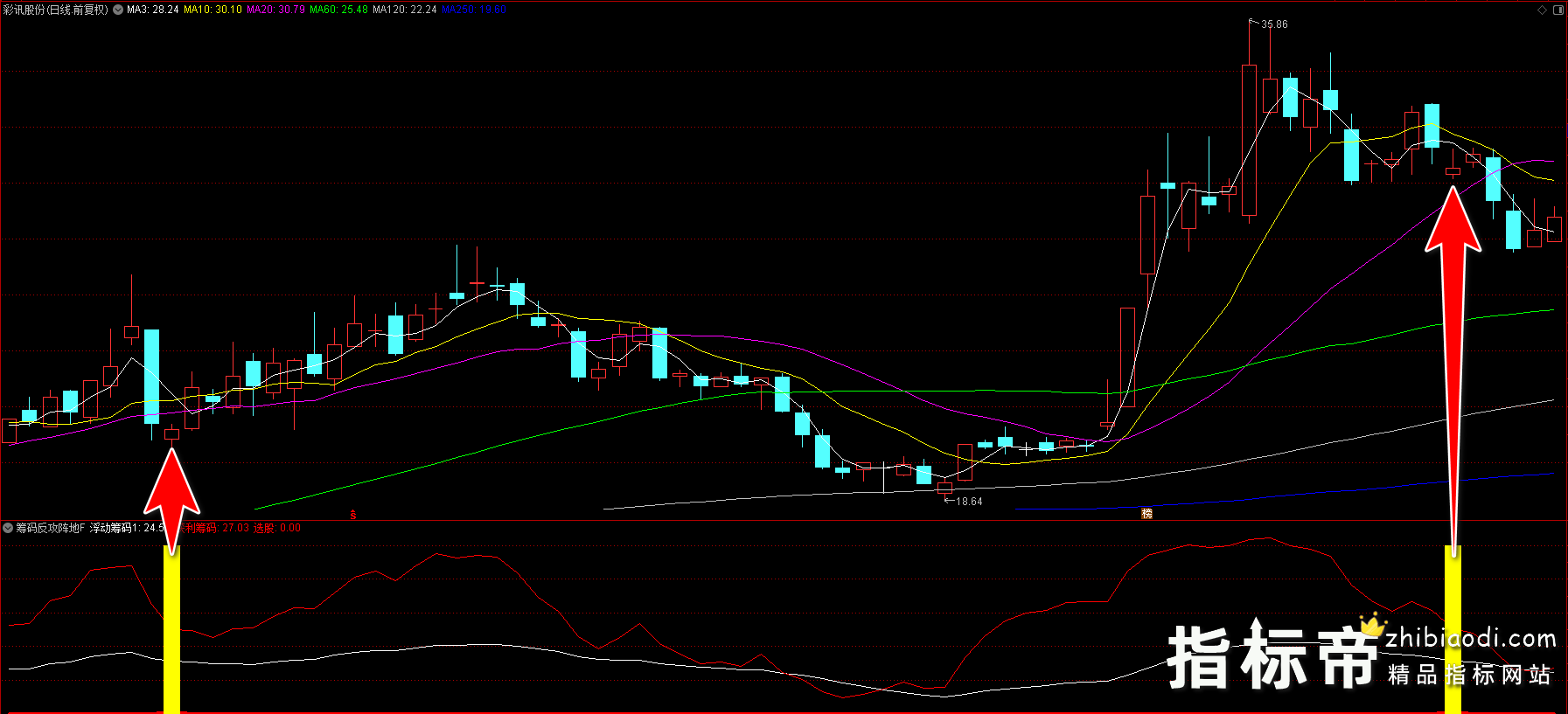
Task: Click the 筹码反攻阵地F indicator name
Action: (51, 528)
